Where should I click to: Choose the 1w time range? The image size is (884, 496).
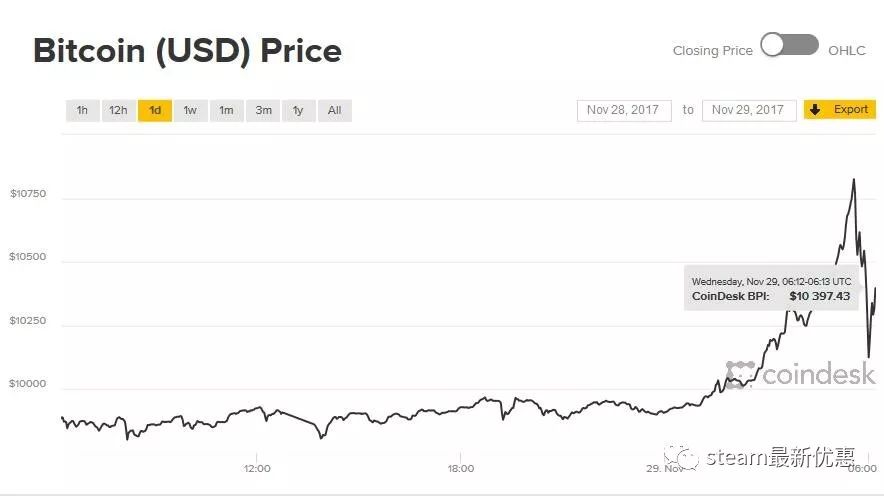pyautogui.click(x=191, y=110)
